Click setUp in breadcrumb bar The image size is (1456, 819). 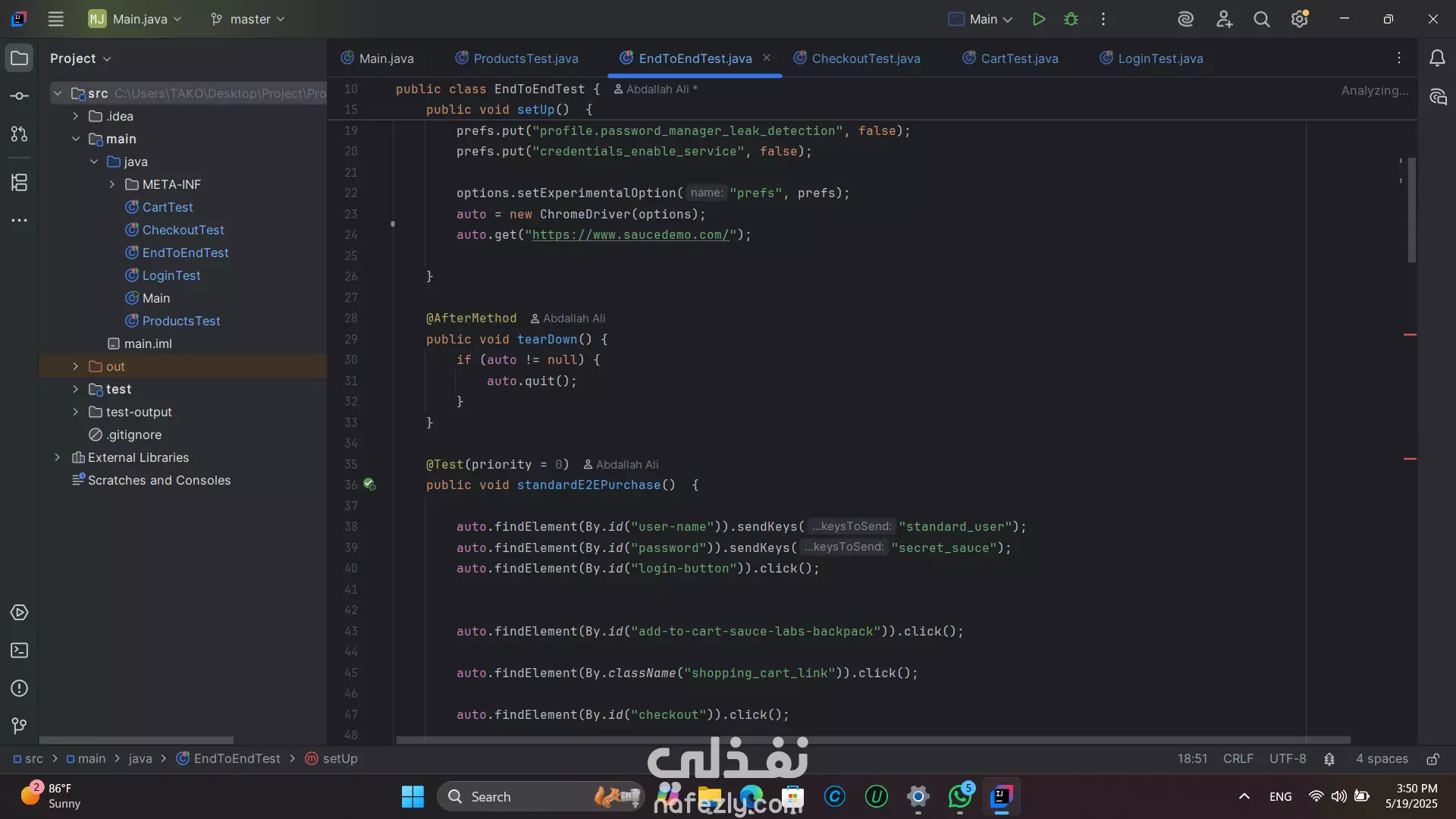pos(331,759)
